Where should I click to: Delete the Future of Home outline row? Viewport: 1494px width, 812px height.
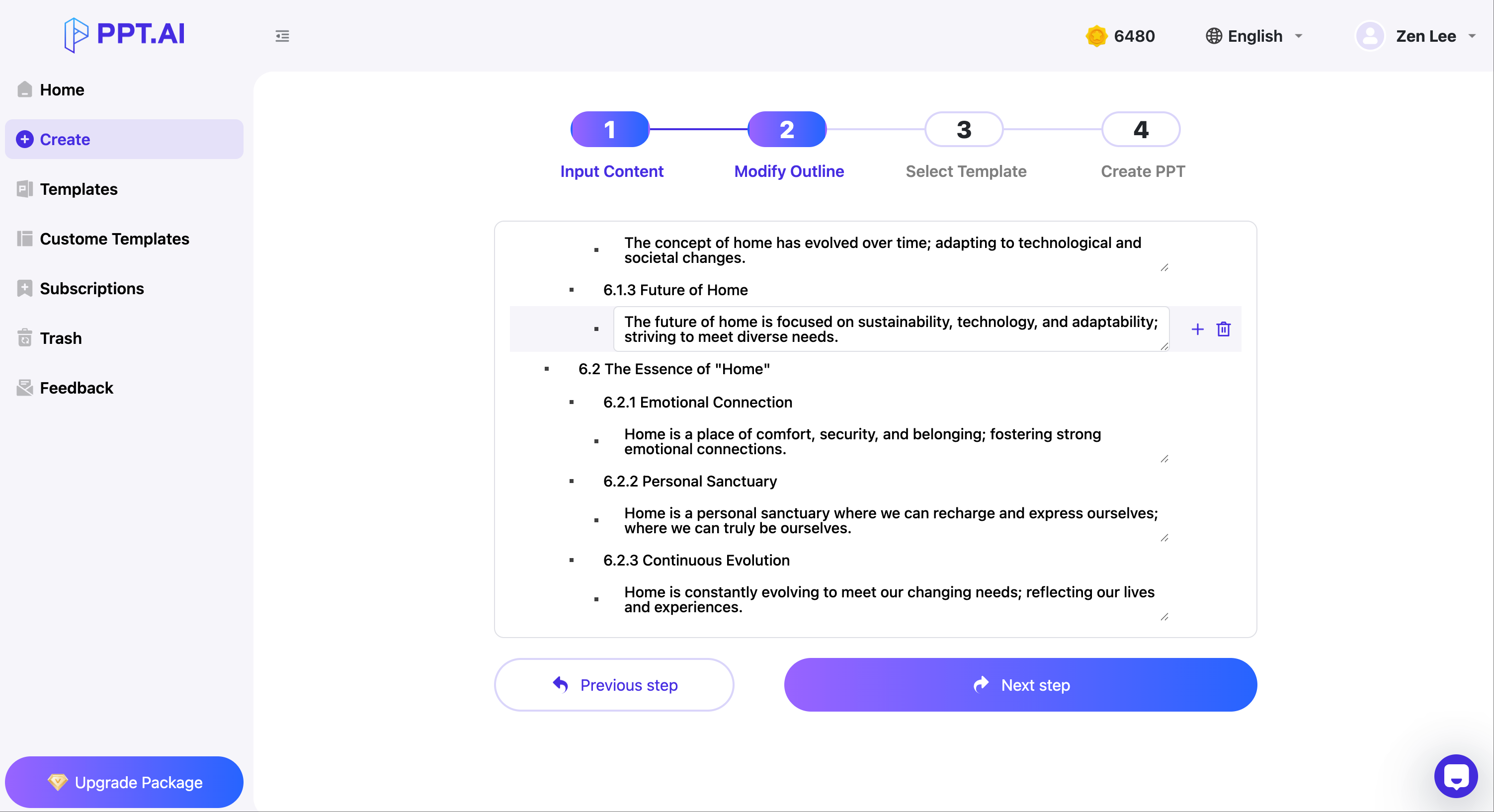click(x=1223, y=329)
